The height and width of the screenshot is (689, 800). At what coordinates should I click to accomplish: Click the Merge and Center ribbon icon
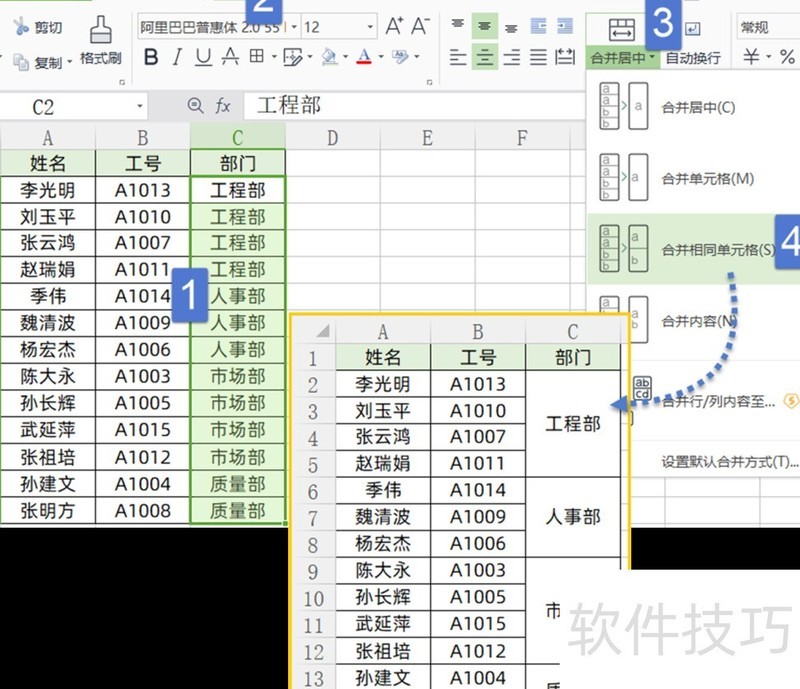(x=621, y=30)
